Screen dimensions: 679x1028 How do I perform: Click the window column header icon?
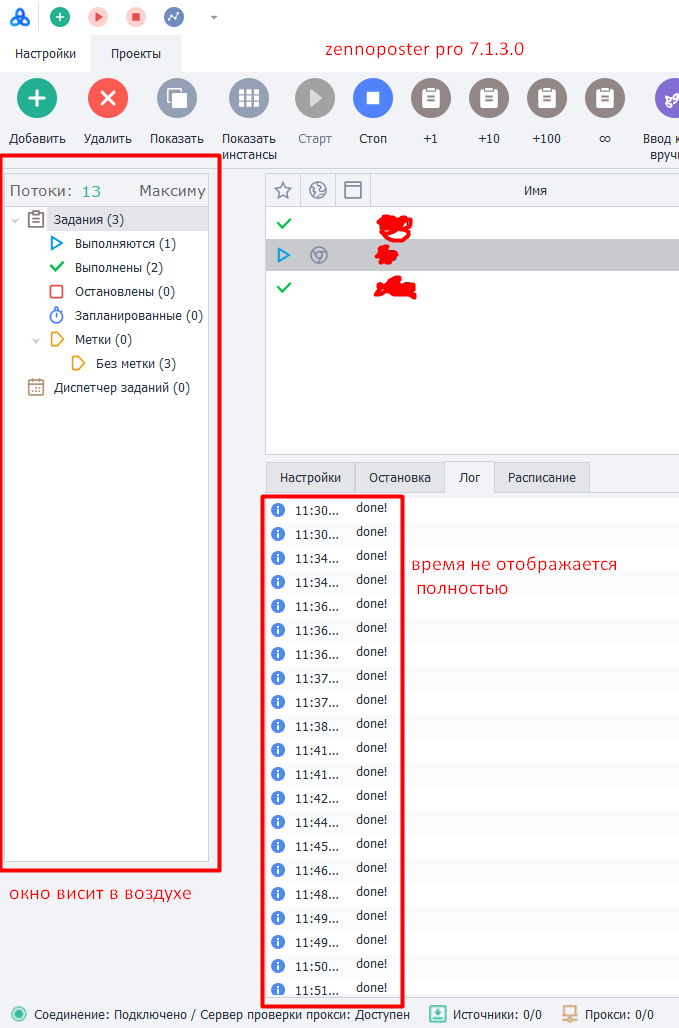pos(353,190)
